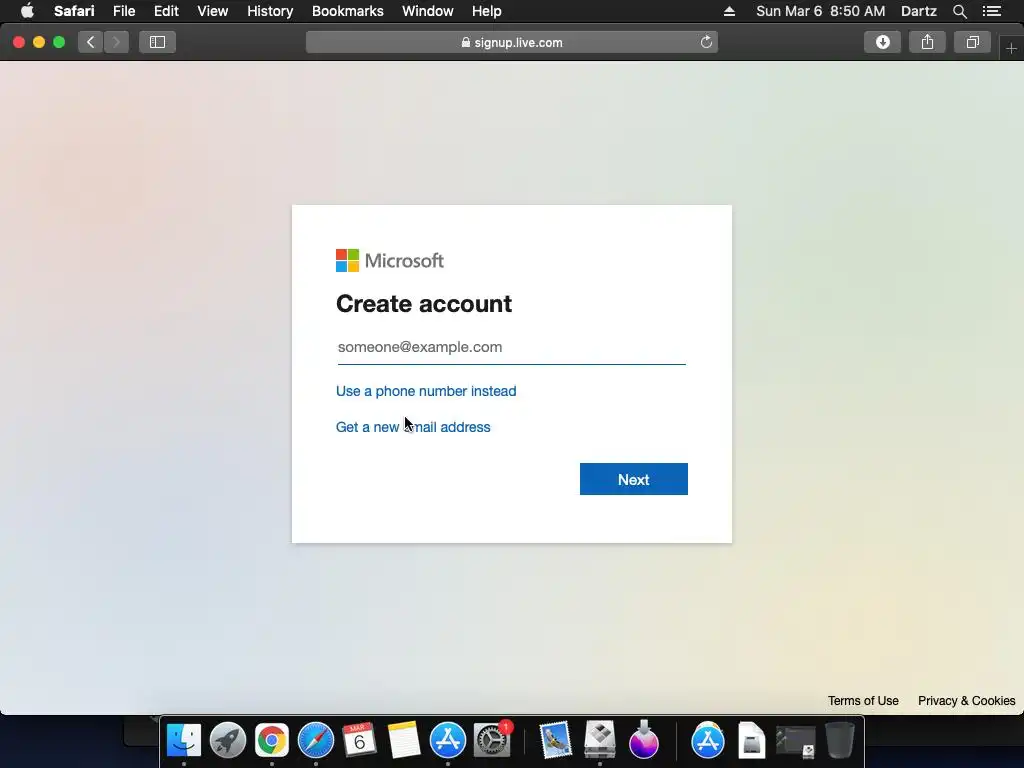Open the History menu
The height and width of the screenshot is (768, 1024).
(270, 11)
